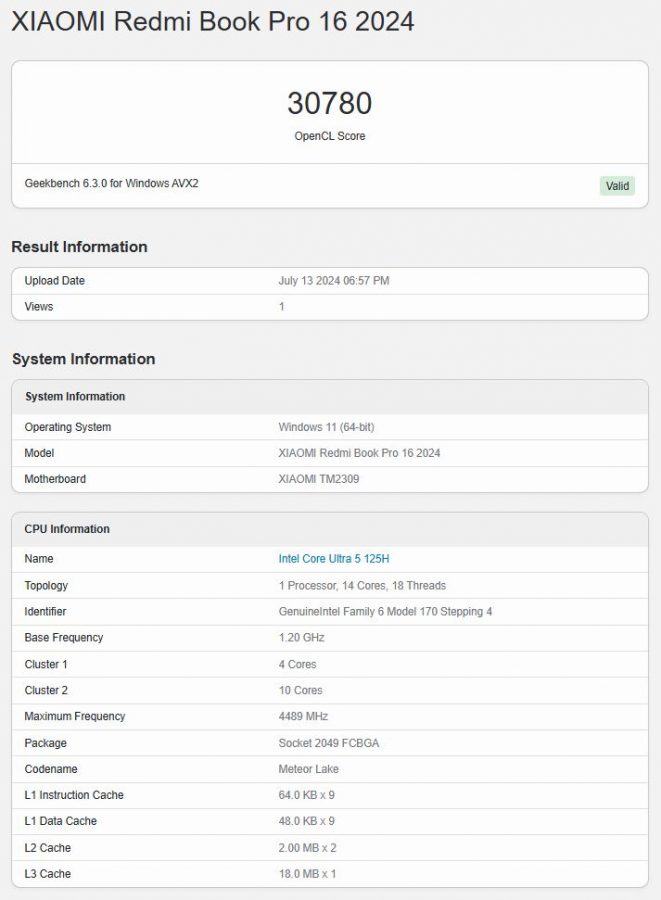Click the L1 Data Cache label
The image size is (661, 900).
[61, 821]
